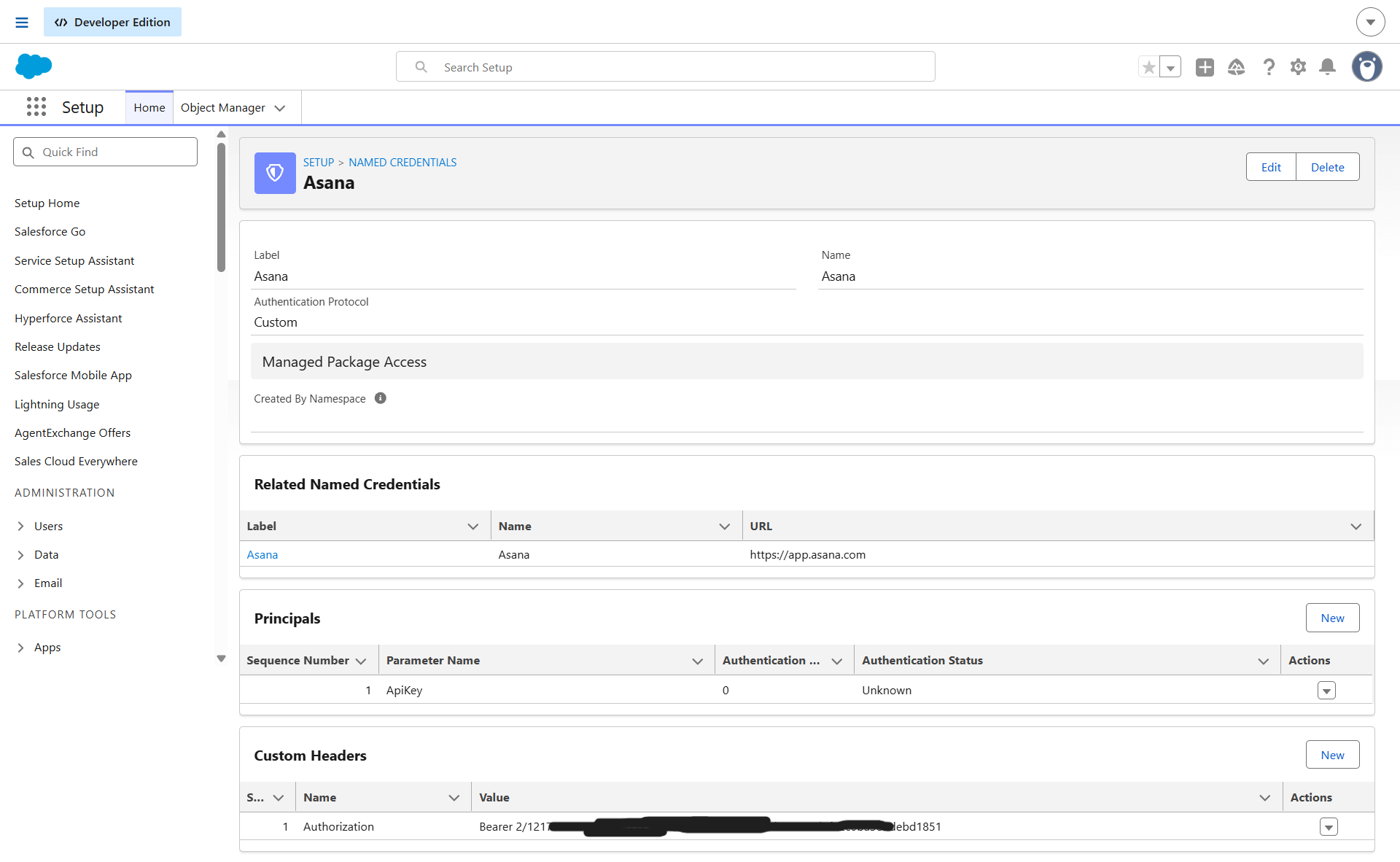
Task: Click the Salesforce cloud logo
Action: click(34, 66)
